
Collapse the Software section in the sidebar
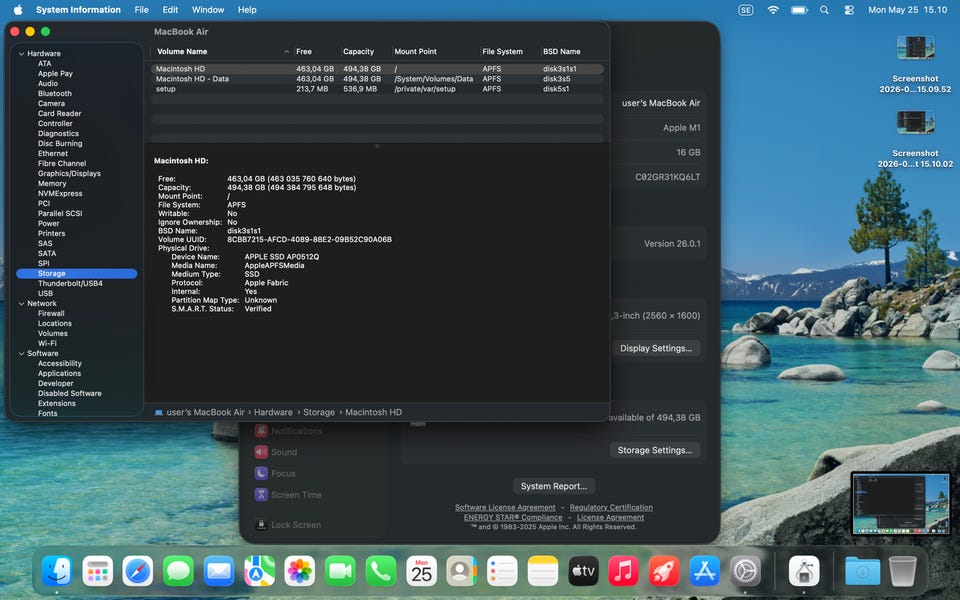tap(21, 354)
